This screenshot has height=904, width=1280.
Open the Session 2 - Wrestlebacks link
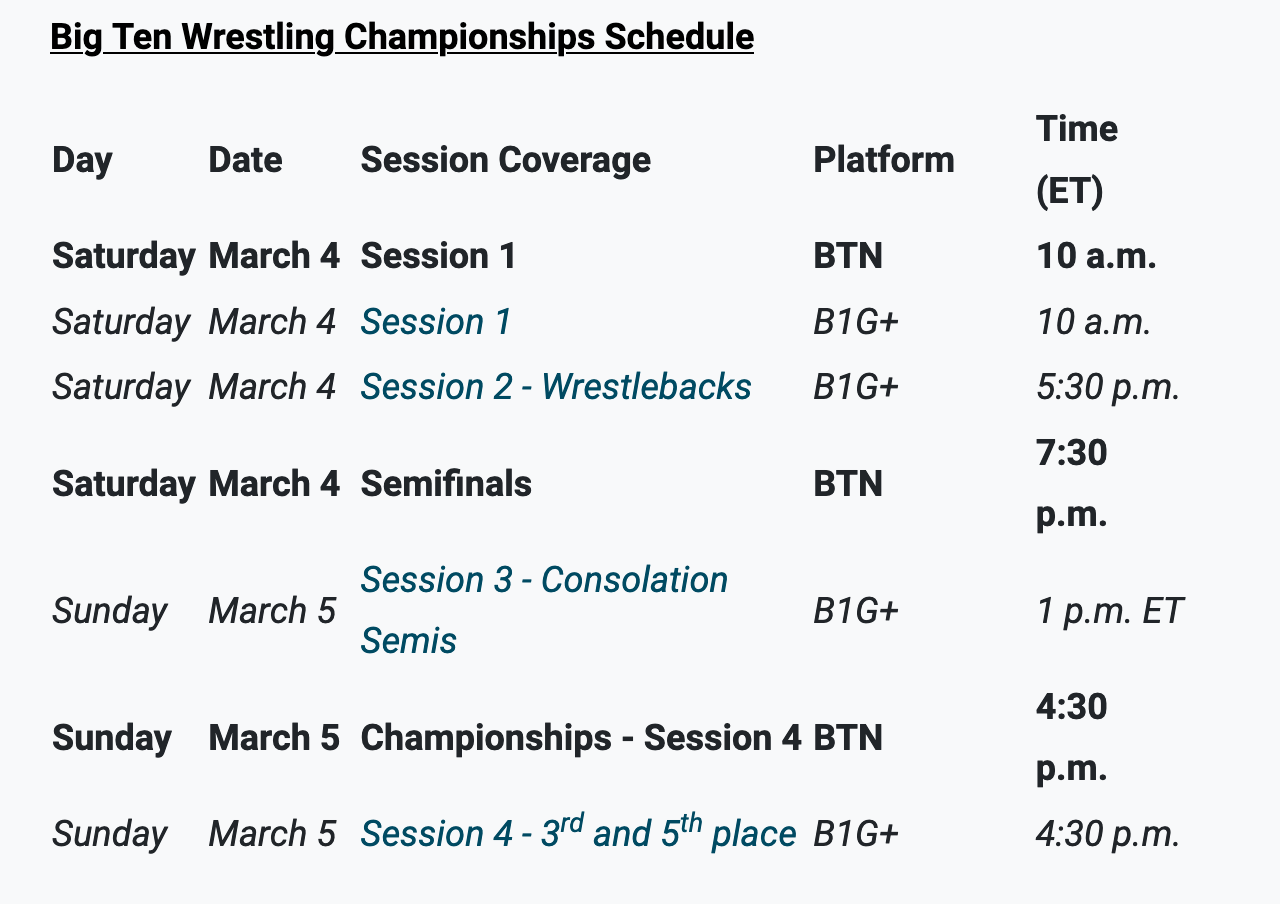556,387
